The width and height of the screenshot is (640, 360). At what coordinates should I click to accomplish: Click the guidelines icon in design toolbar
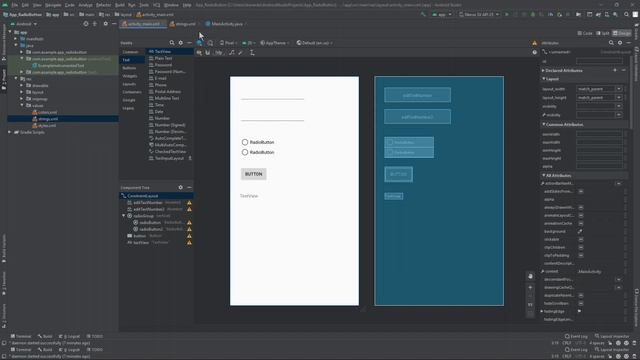(x=252, y=53)
